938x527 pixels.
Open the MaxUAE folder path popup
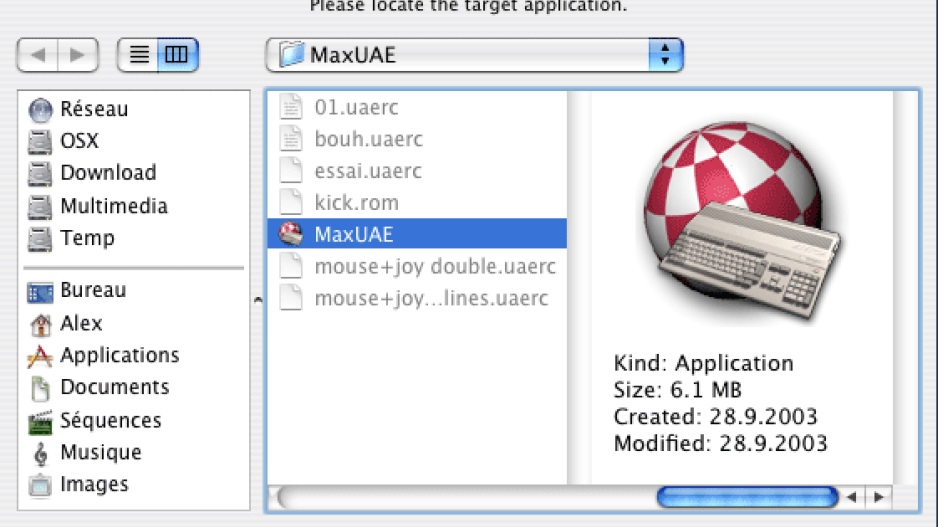coord(474,55)
